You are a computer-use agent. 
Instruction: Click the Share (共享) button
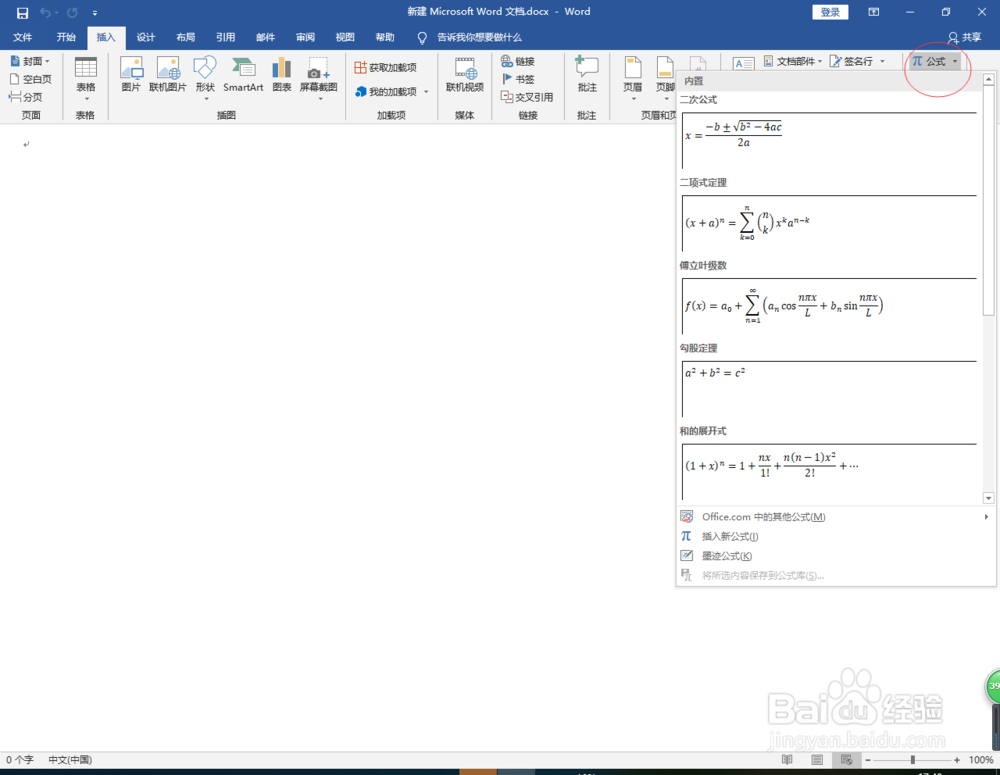(x=964, y=38)
